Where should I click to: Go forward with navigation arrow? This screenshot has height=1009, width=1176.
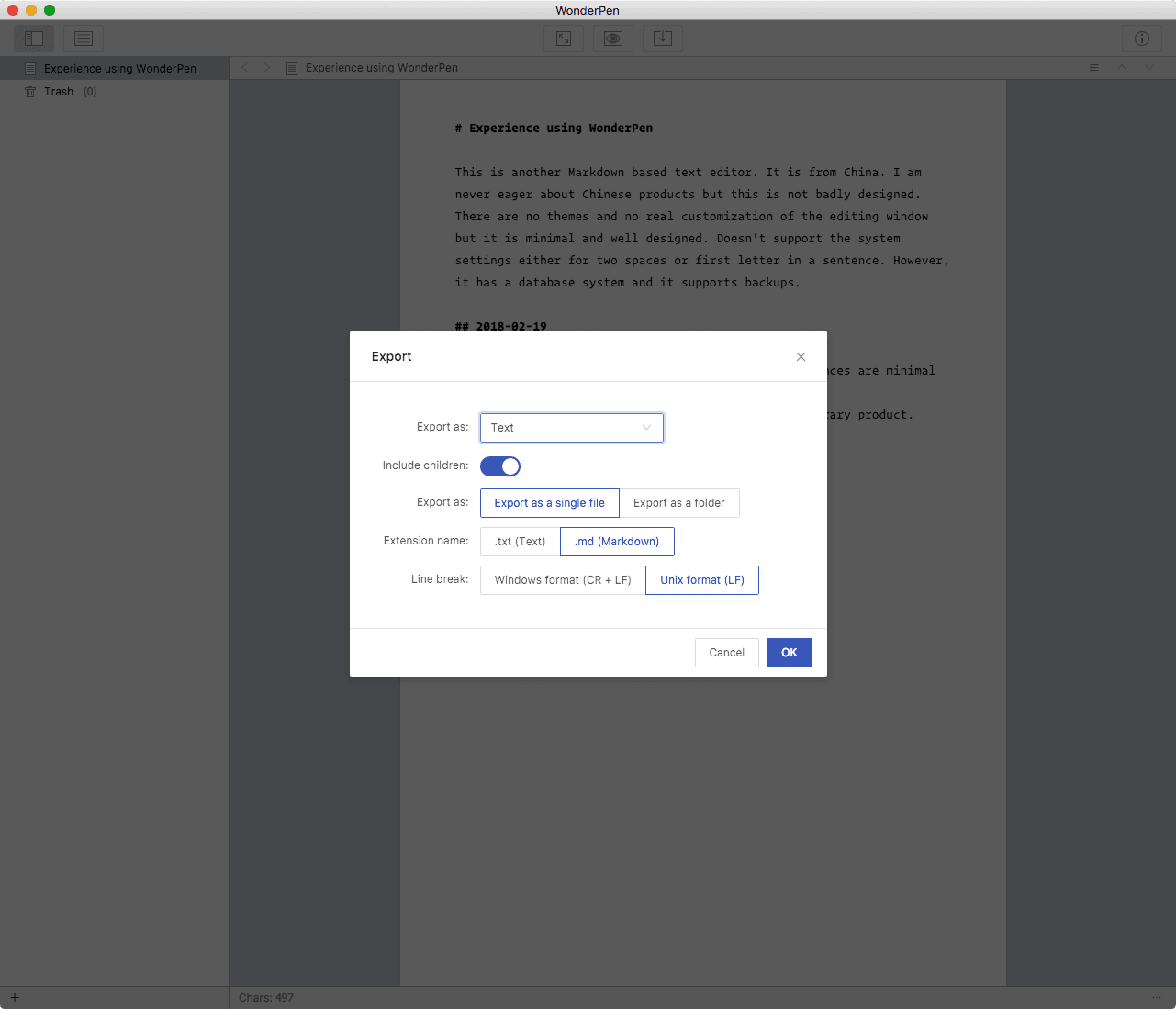[x=267, y=68]
